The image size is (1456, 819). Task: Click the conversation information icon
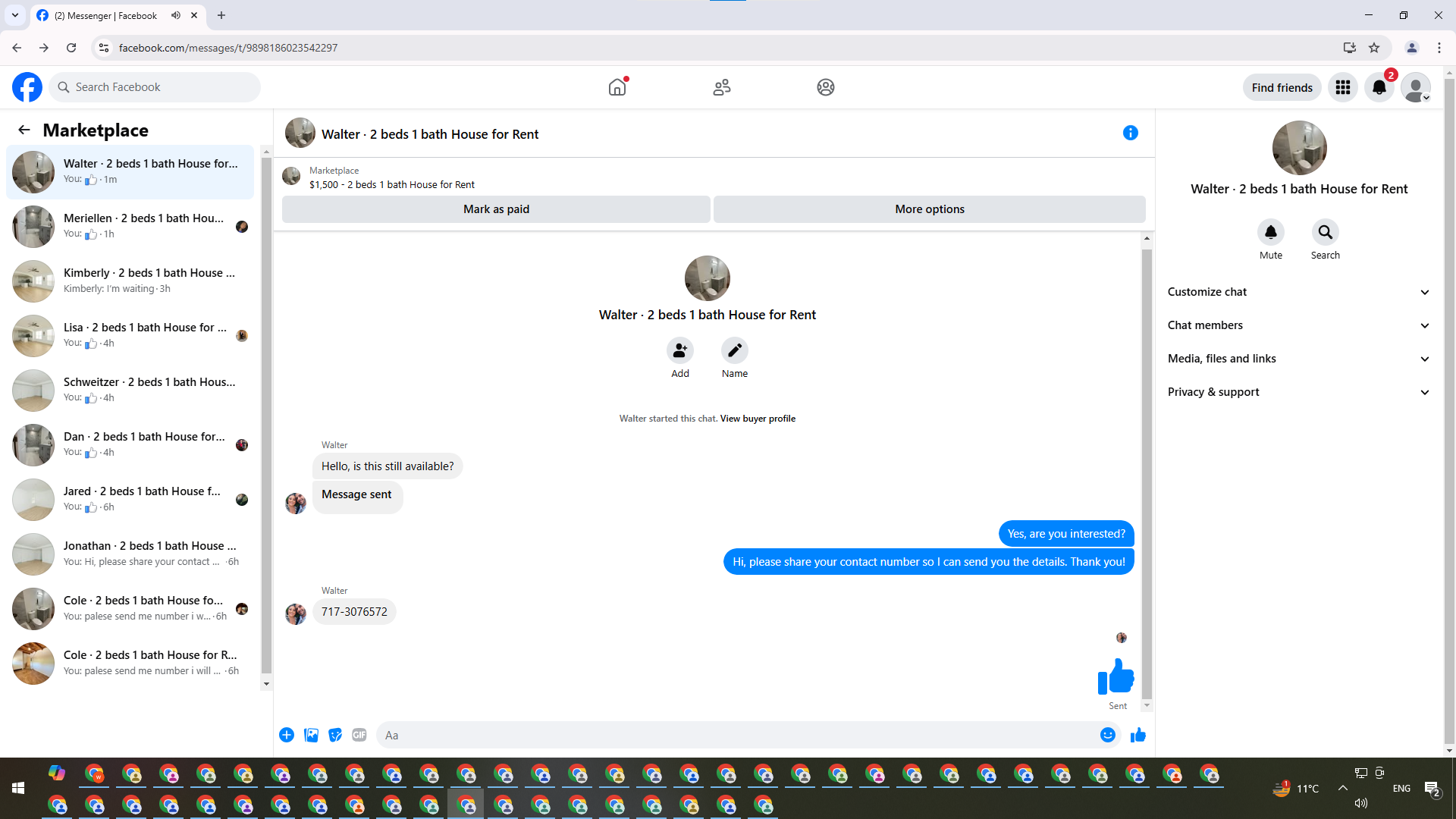tap(1130, 133)
